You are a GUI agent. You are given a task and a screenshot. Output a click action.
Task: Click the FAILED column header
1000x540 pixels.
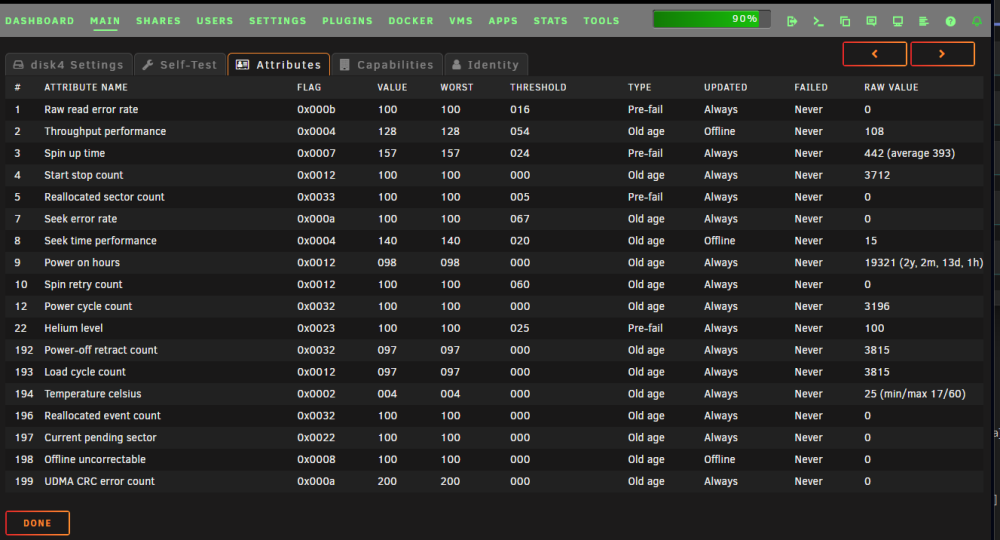811,87
